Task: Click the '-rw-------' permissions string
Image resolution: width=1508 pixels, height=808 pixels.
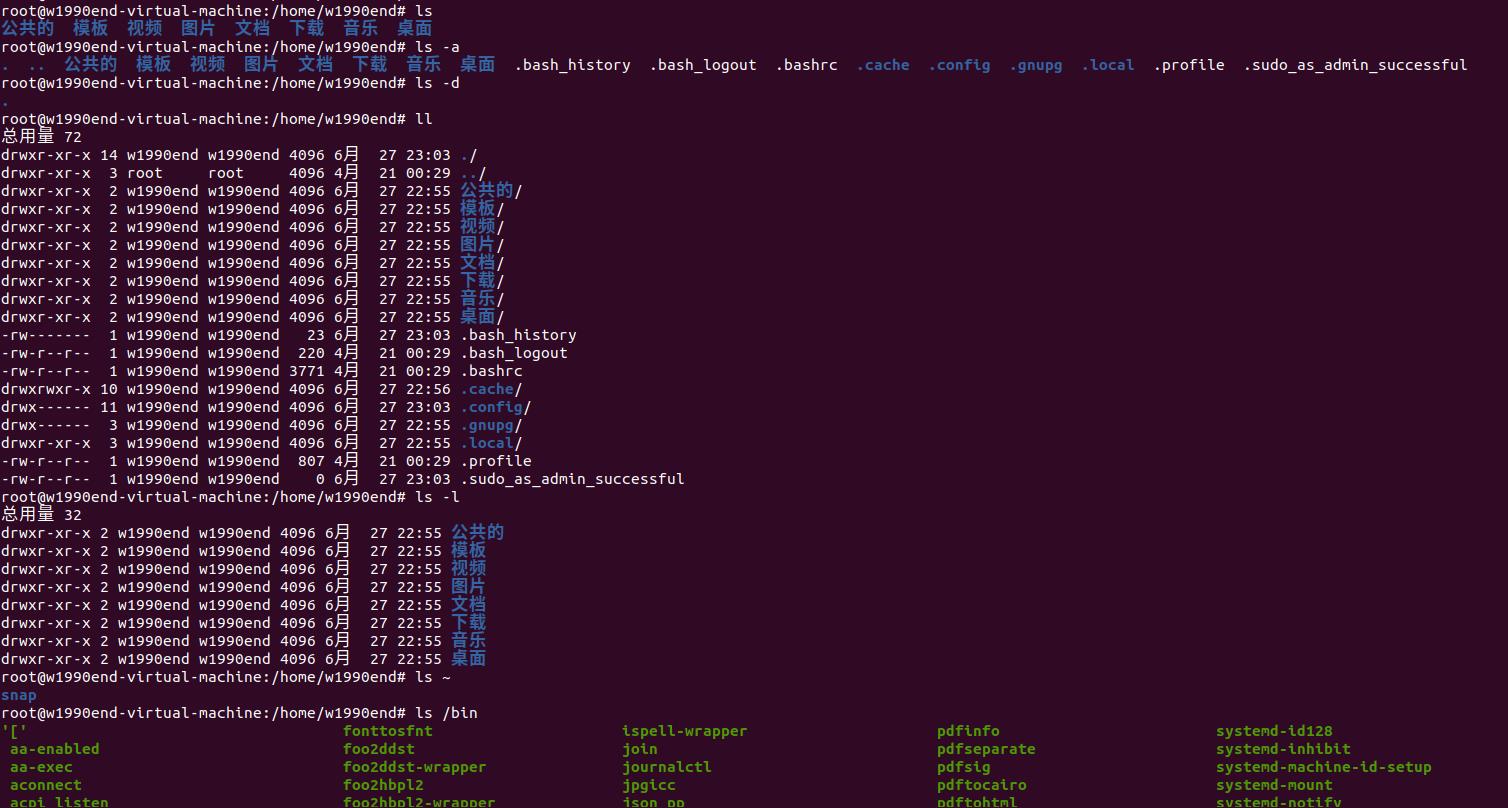Action: [x=46, y=335]
